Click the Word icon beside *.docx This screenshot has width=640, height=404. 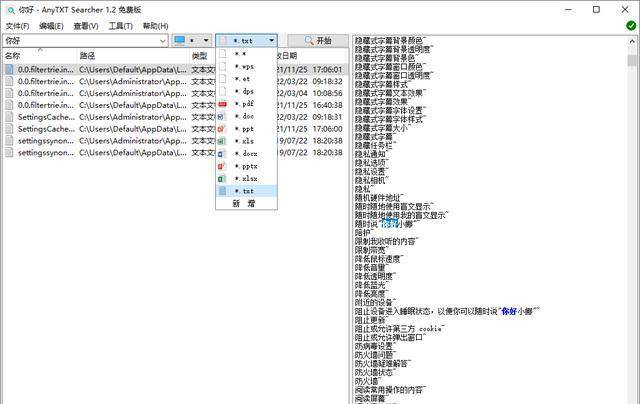click(222, 154)
